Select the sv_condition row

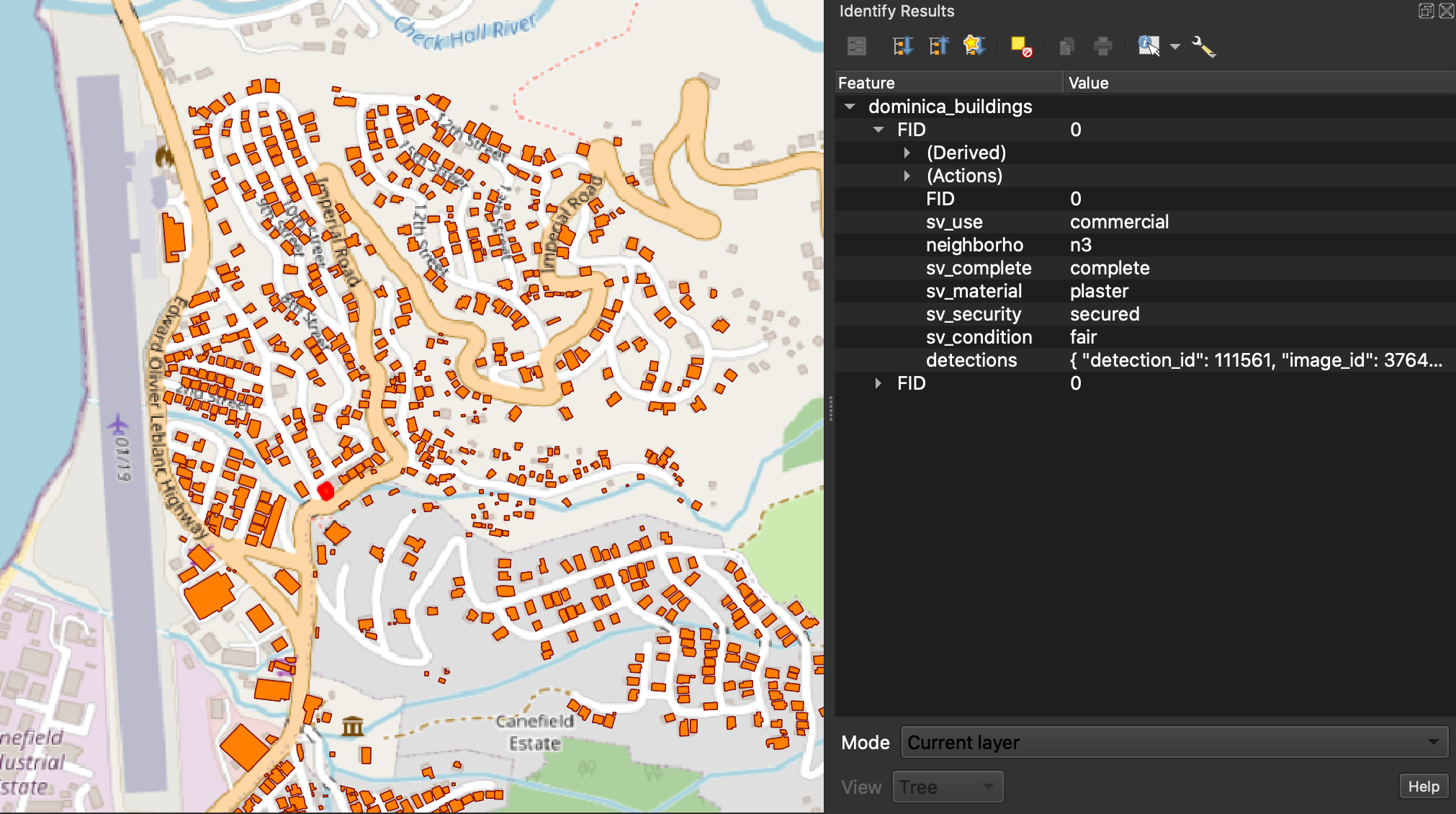(1145, 337)
